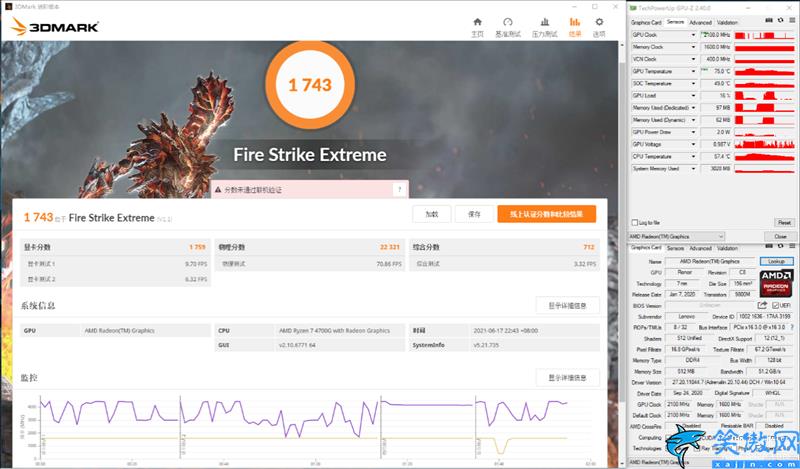Open the Validation tab in upper GPU-Z
800x469 pixels.
(727, 22)
